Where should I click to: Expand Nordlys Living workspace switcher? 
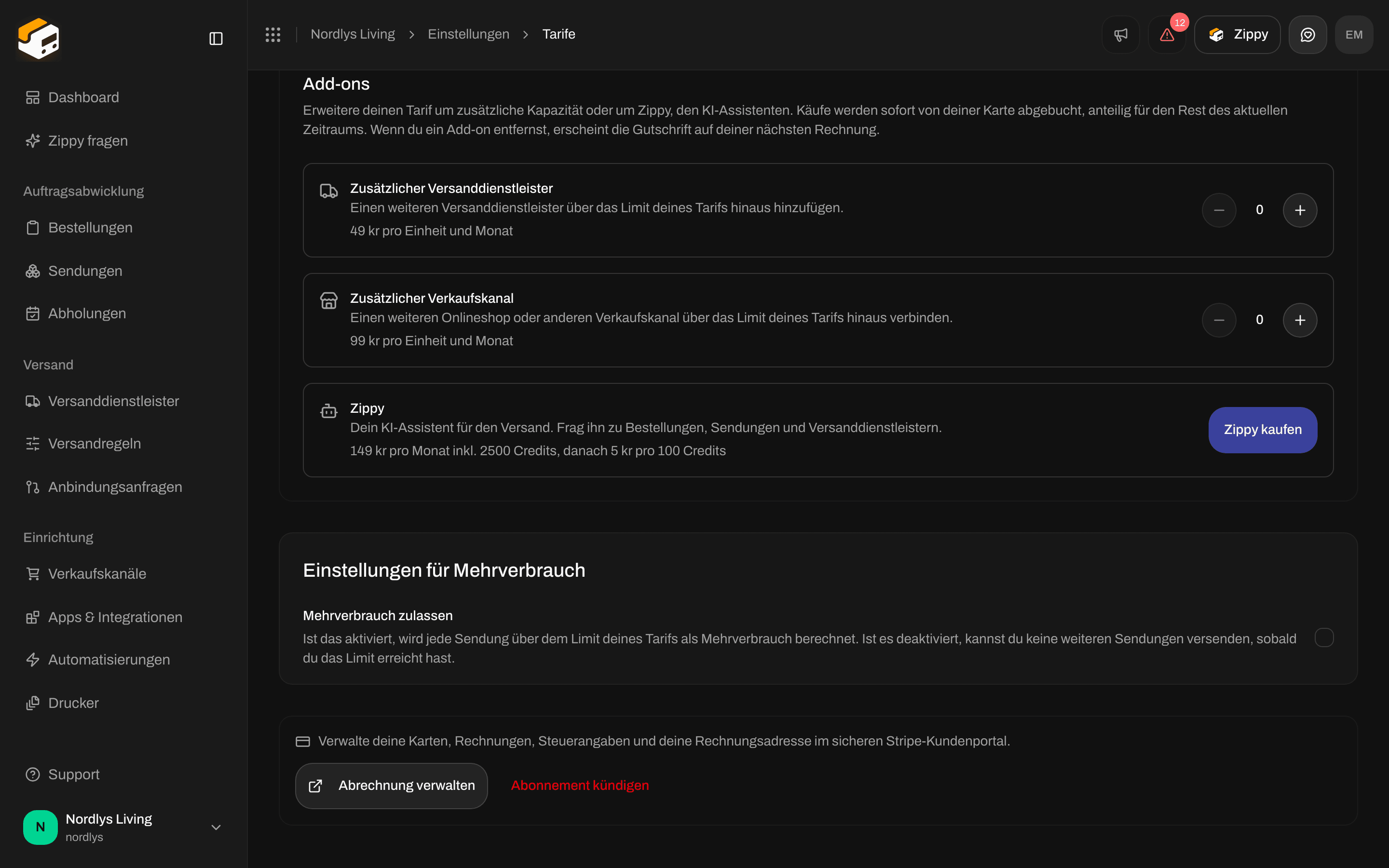(123, 827)
